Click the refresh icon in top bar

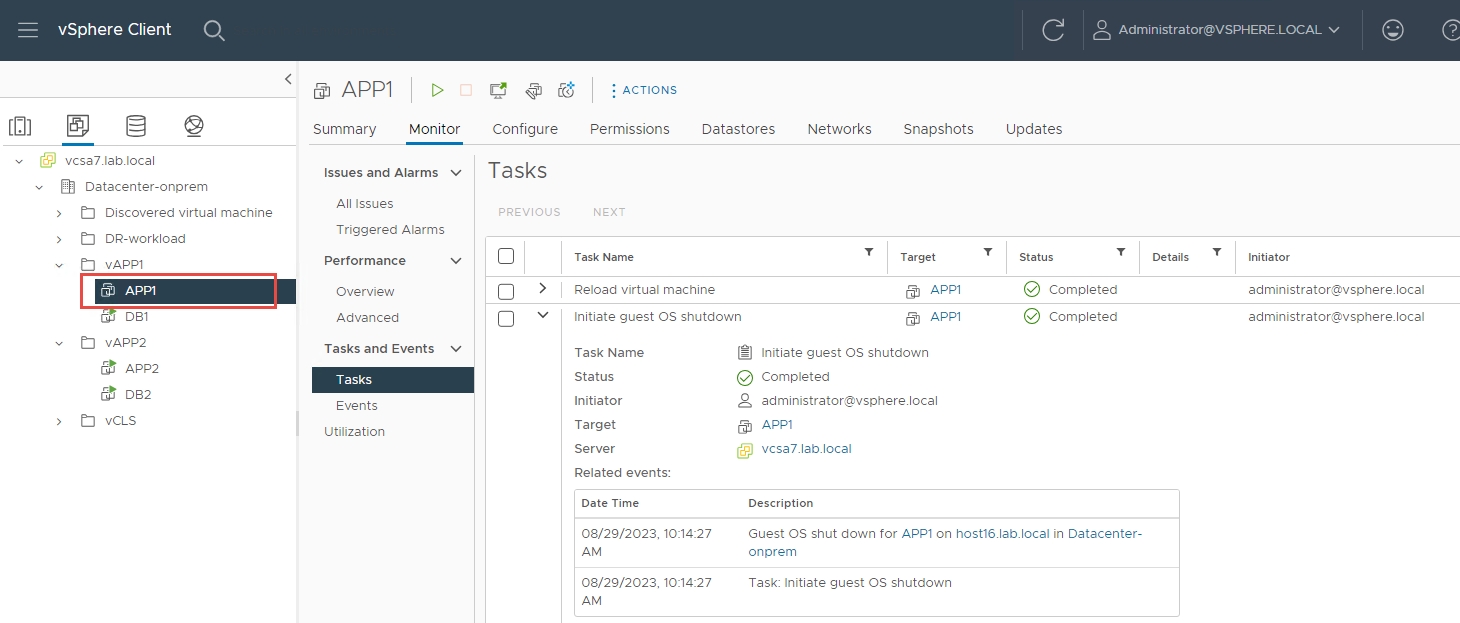1052,30
